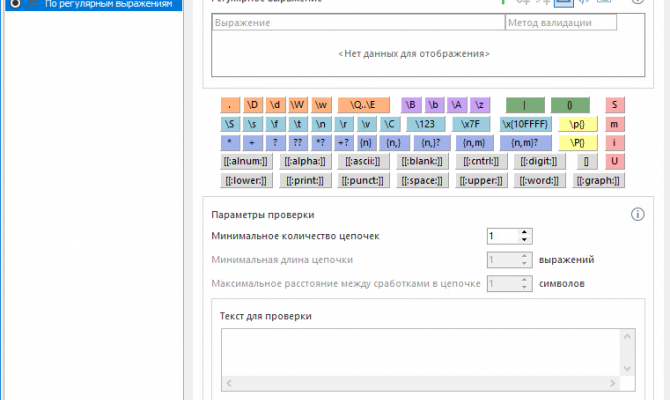The width and height of the screenshot is (670, 400).
Task: Open info icon beside Параметры проверки
Action: (x=638, y=214)
